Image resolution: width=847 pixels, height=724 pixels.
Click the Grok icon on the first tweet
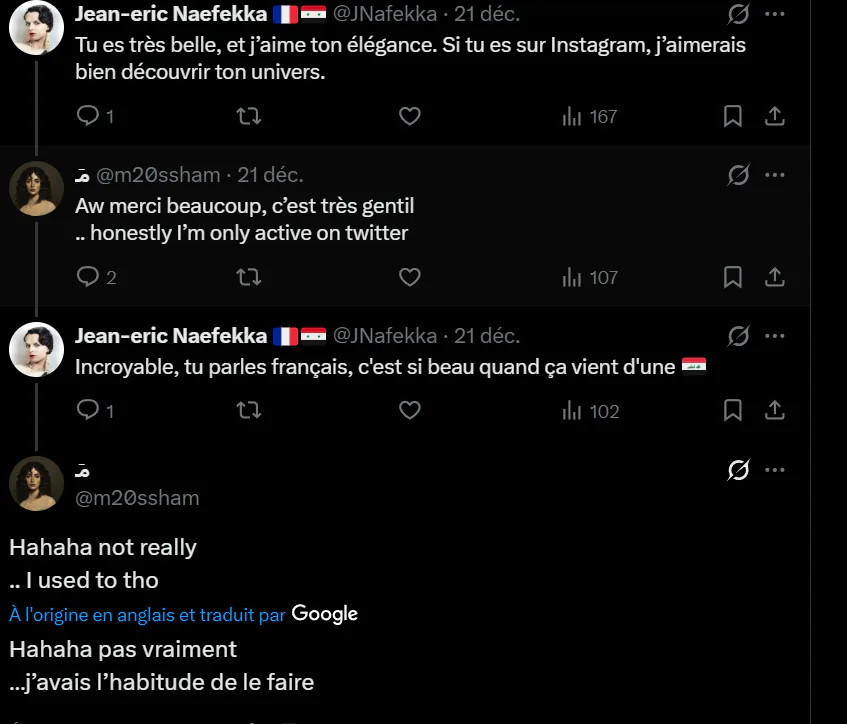(738, 14)
